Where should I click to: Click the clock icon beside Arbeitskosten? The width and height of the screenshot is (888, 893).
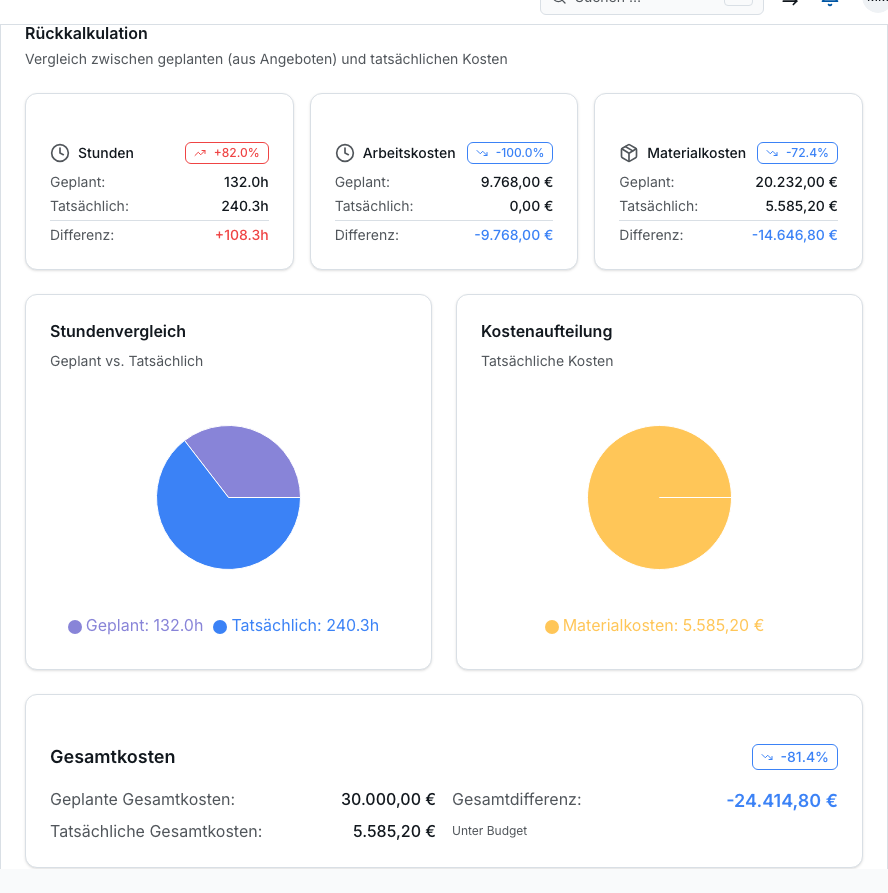(x=345, y=153)
